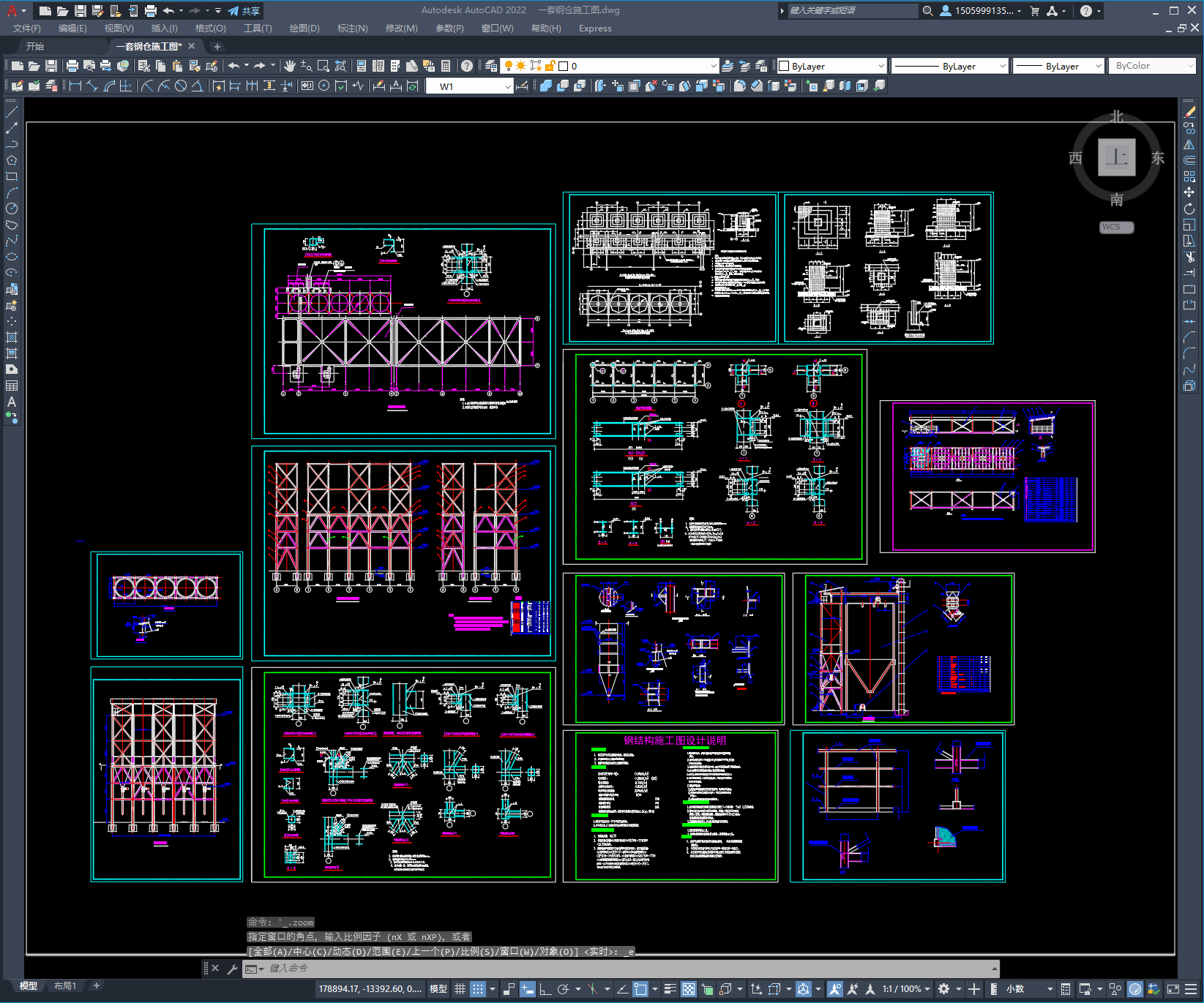The height and width of the screenshot is (1003, 1204).
Task: Select the Multiline Text A tool
Action: (x=12, y=402)
